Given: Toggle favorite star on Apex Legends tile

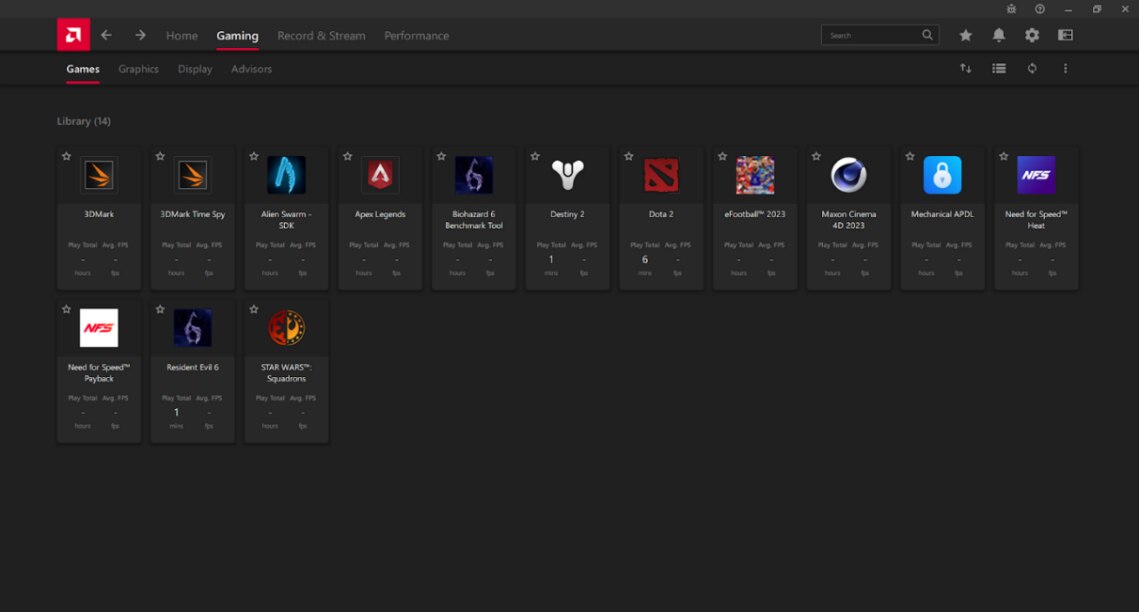Looking at the screenshot, I should [348, 157].
